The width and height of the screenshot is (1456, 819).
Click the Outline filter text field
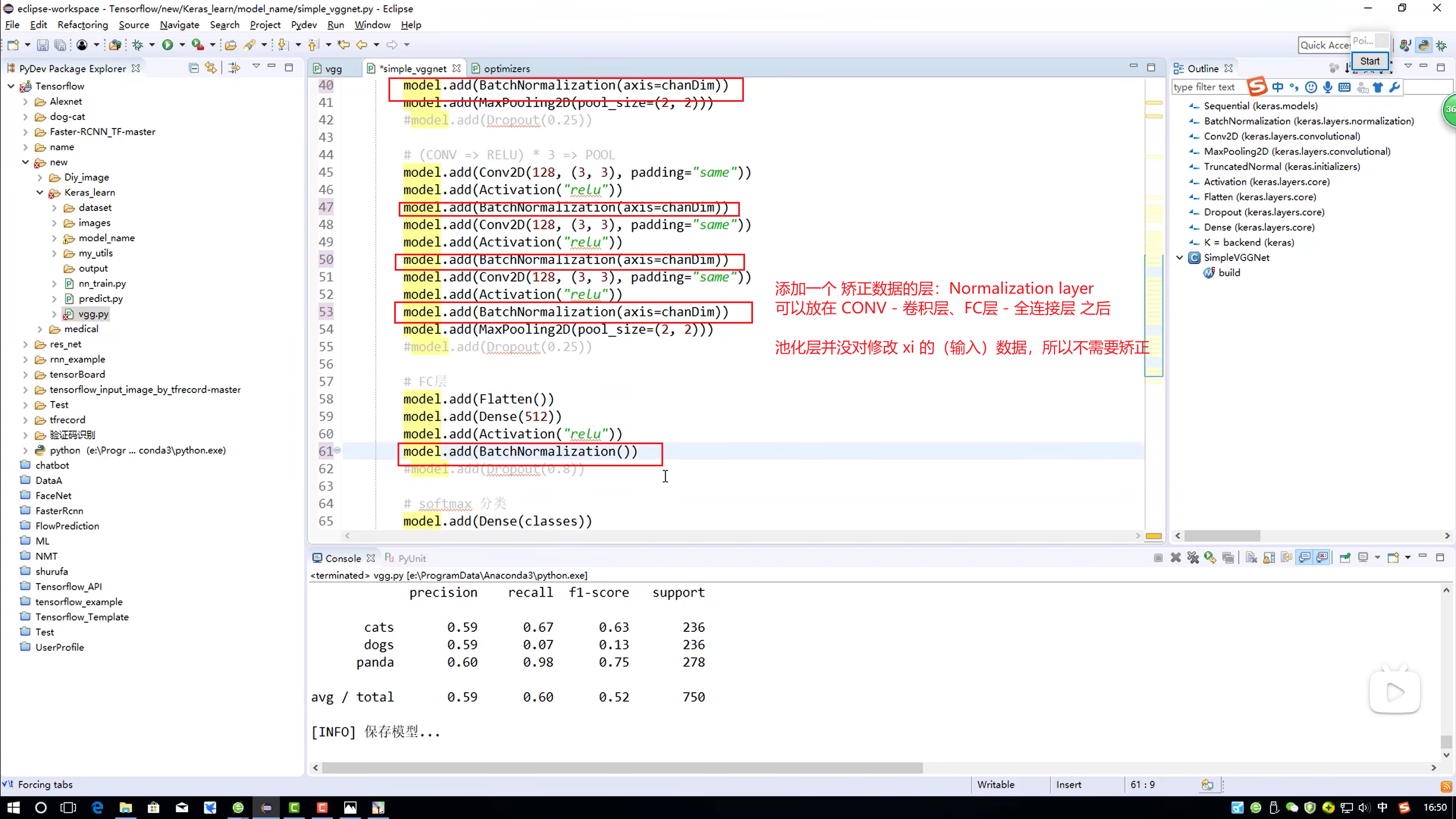click(x=1209, y=87)
